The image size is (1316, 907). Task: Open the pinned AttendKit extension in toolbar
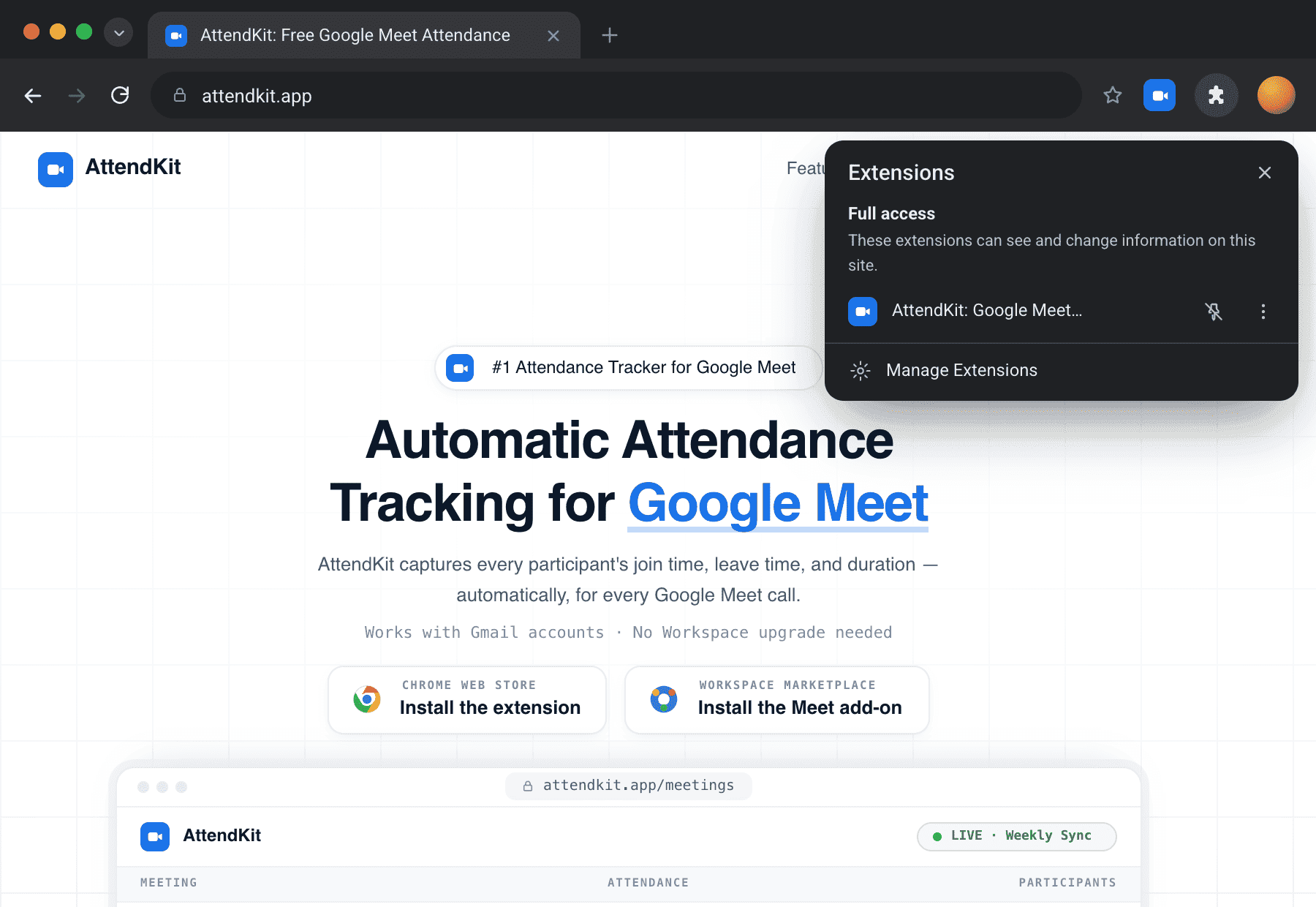(x=1160, y=95)
